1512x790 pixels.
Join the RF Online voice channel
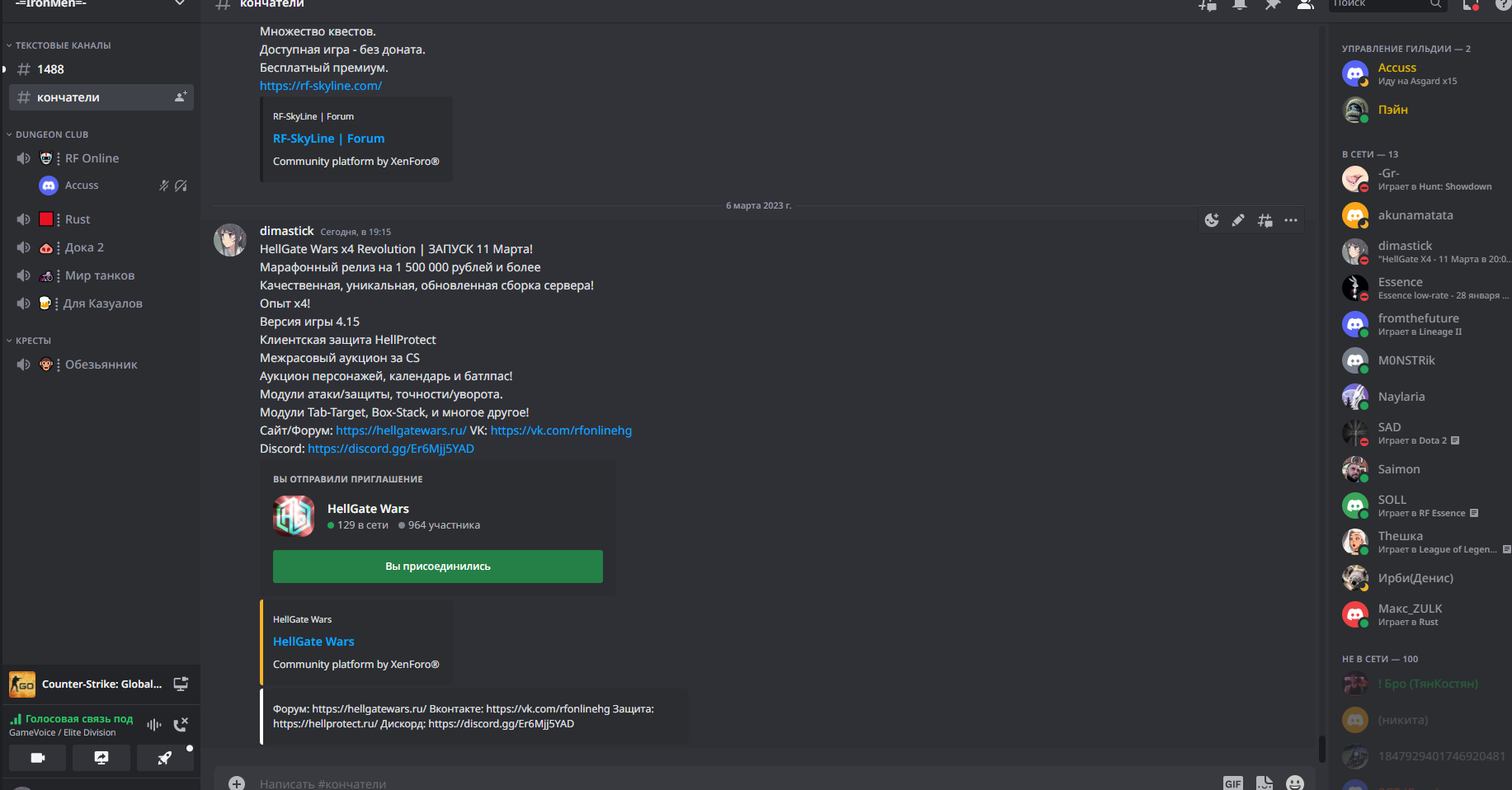101,158
